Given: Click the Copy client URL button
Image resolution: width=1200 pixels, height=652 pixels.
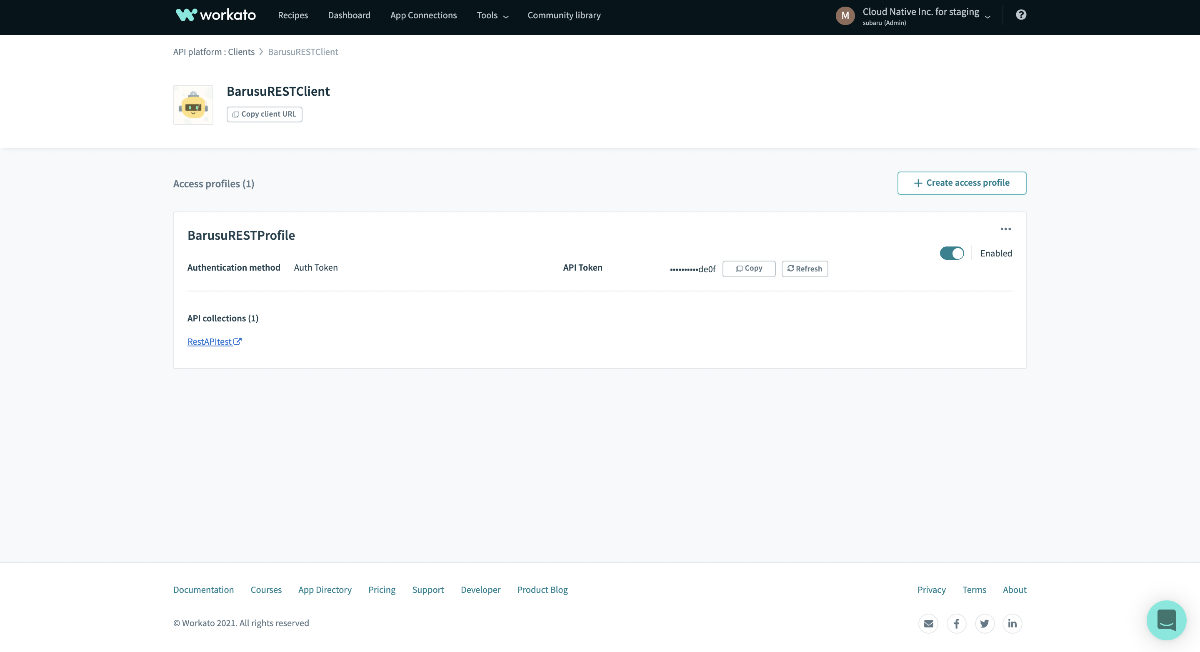Looking at the screenshot, I should [x=265, y=114].
